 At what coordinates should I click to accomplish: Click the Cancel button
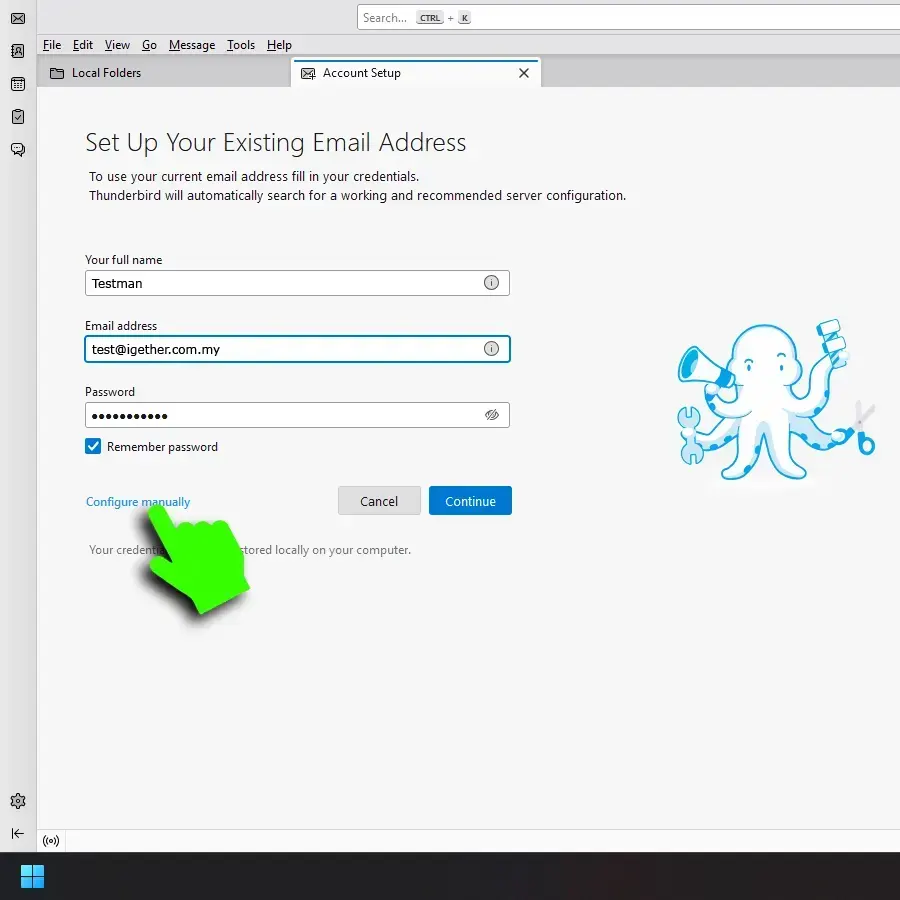click(379, 501)
